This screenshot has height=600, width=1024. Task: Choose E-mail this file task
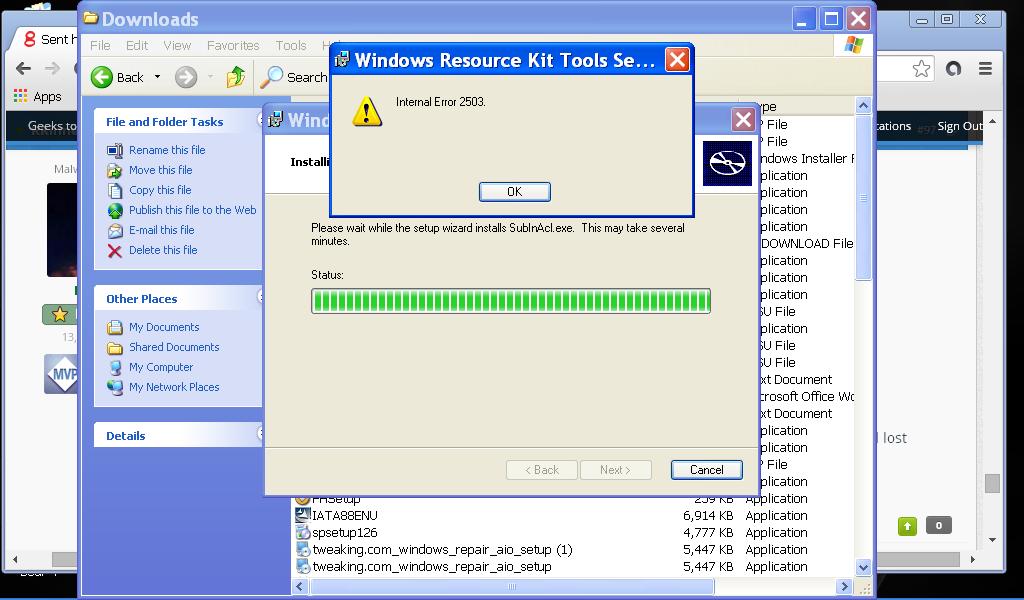tap(161, 230)
